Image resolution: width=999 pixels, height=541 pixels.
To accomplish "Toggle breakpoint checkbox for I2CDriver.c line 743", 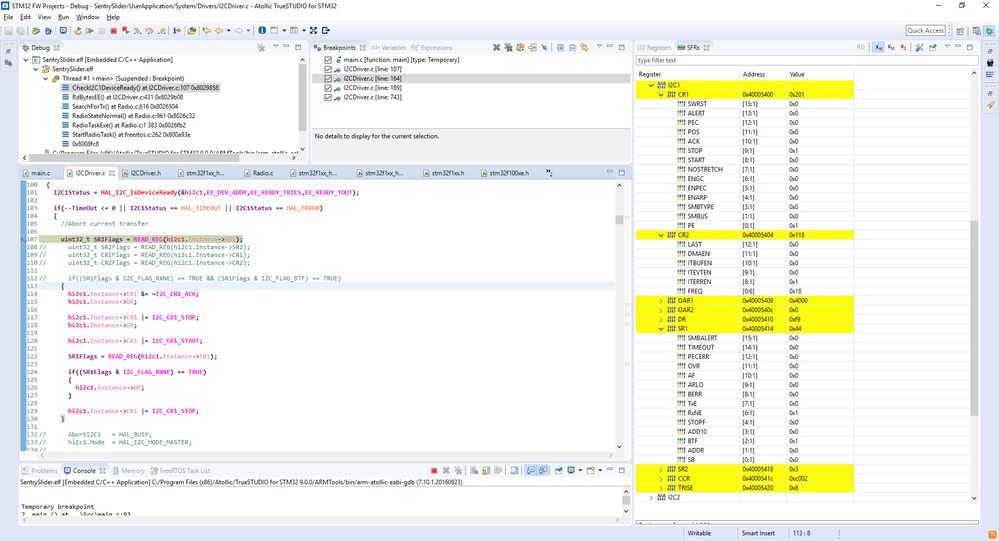I will 328,97.
